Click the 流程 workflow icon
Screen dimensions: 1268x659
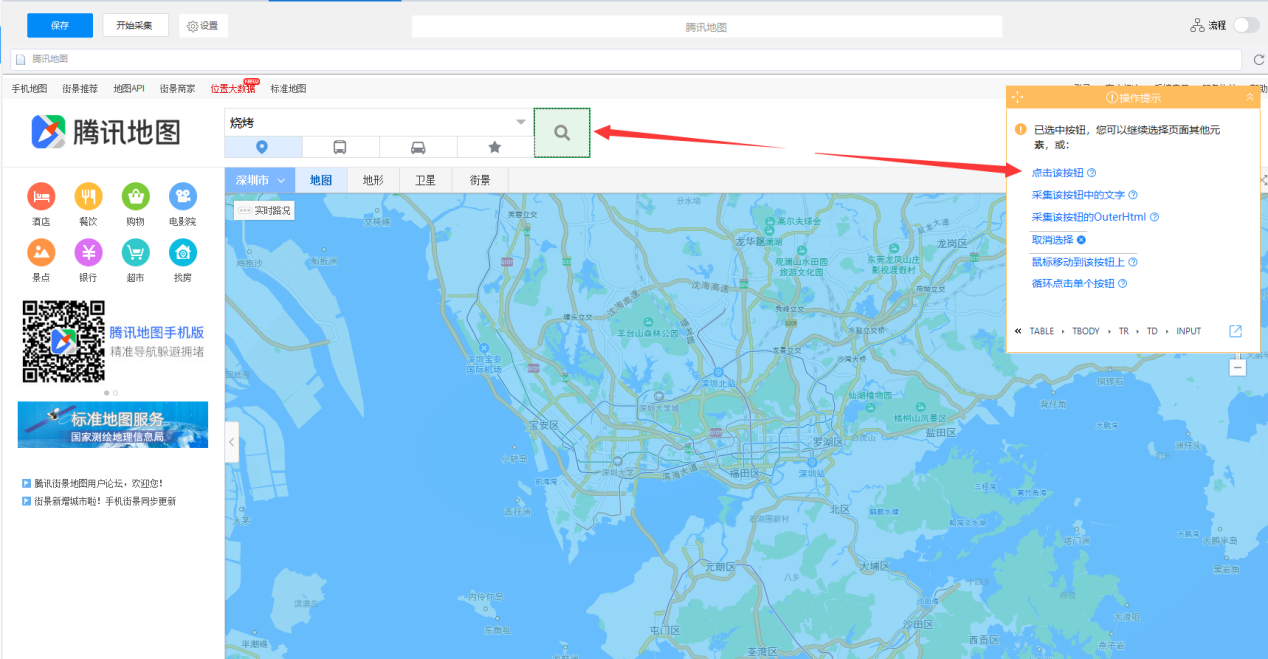tap(1197, 25)
